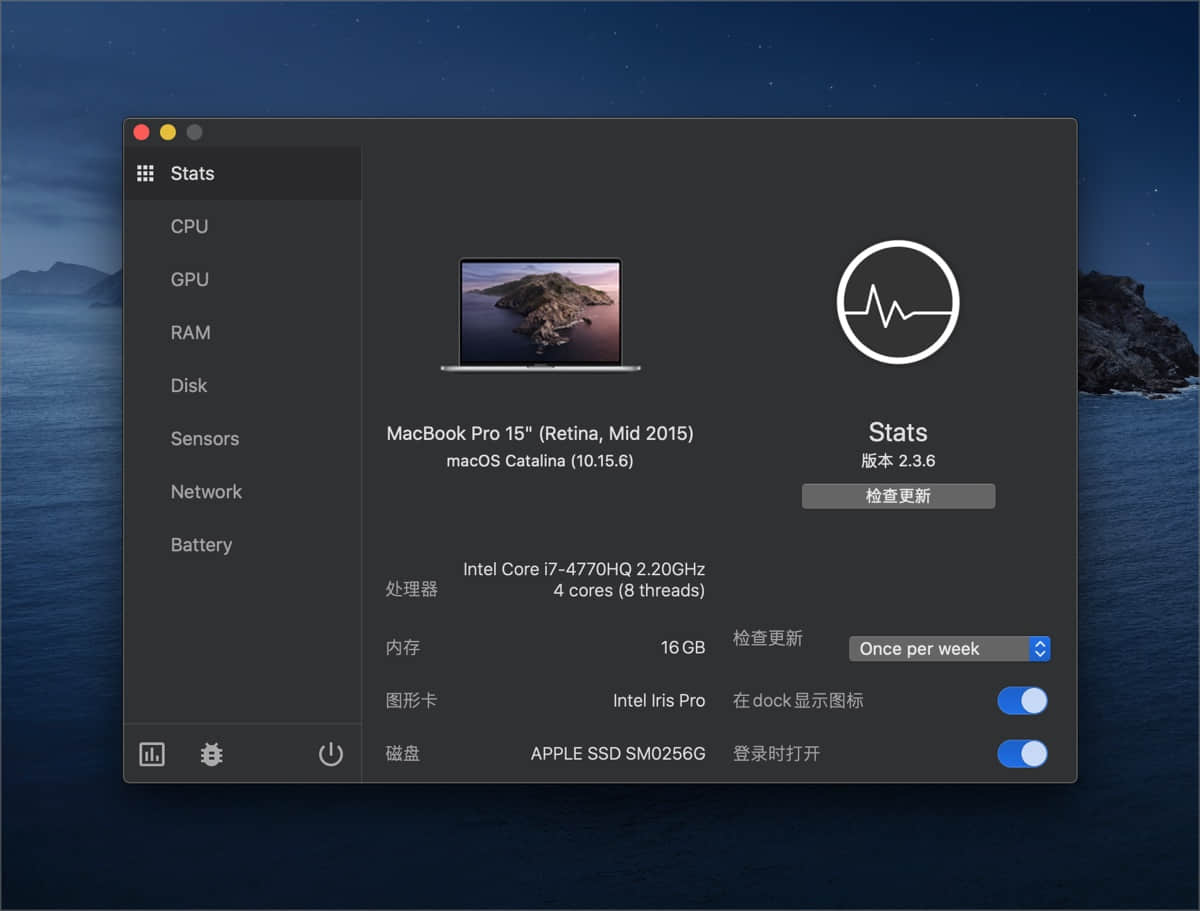Select RAM in the sidebar
Viewport: 1200px width, 911px height.
pyautogui.click(x=190, y=332)
